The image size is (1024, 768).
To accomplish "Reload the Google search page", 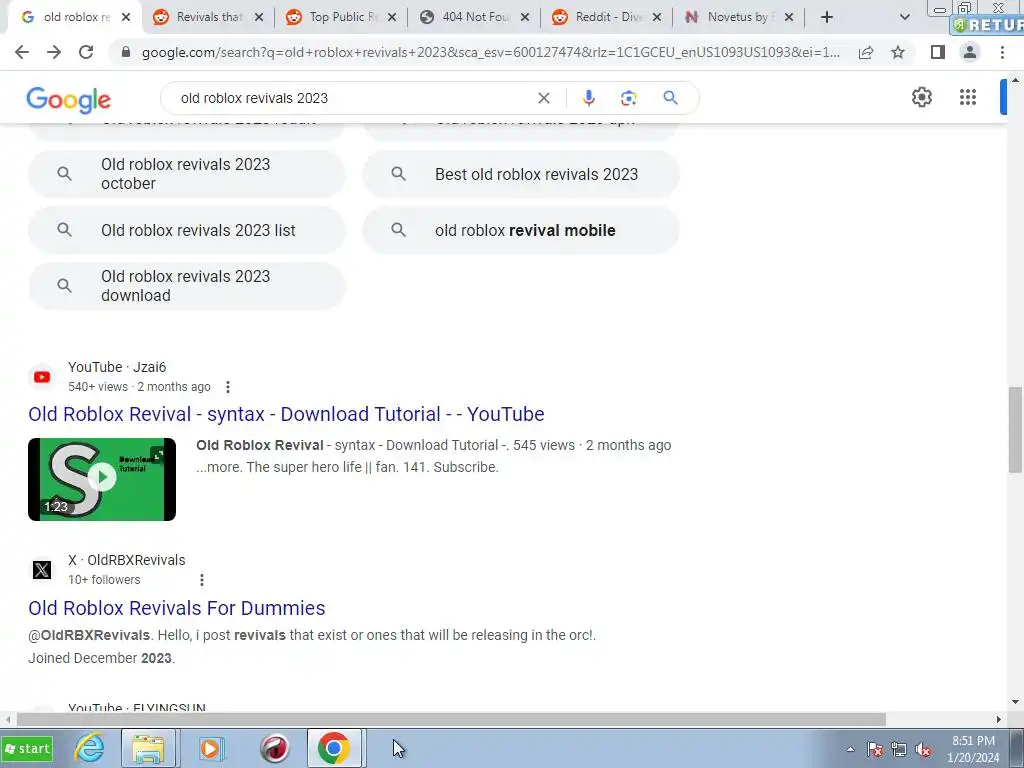I will pos(86,52).
